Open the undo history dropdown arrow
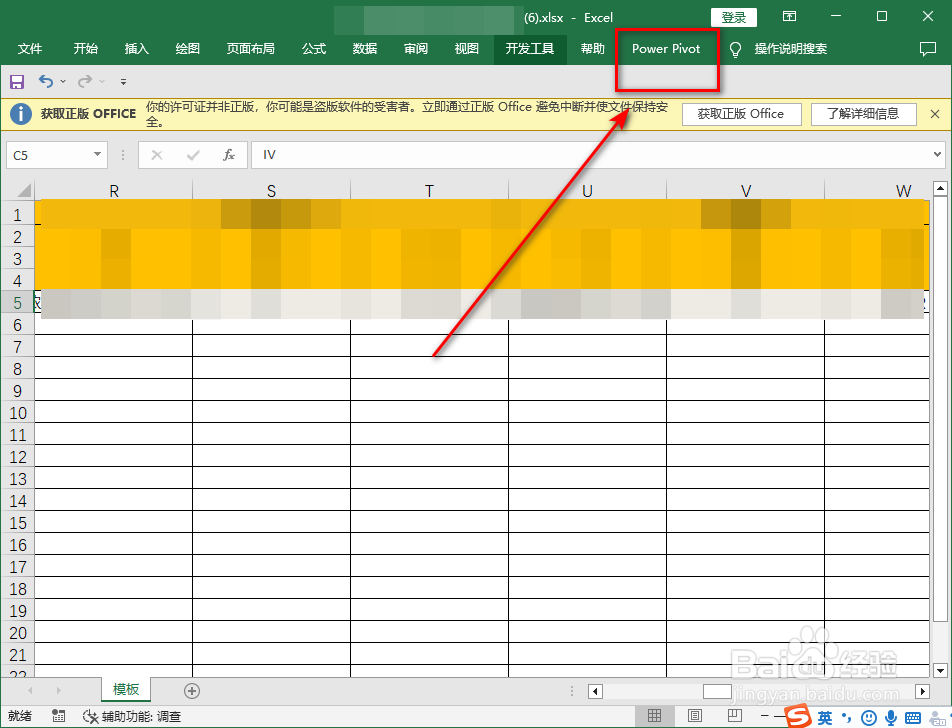 tap(63, 81)
